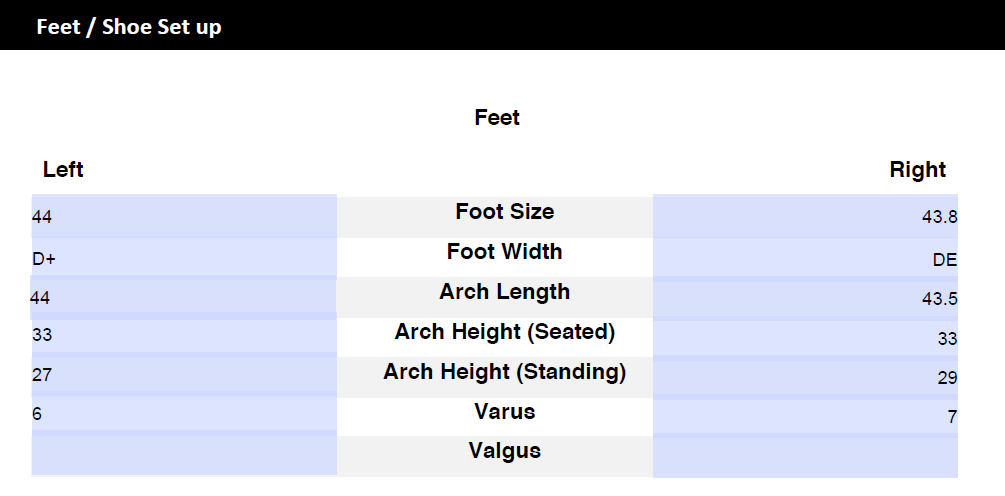This screenshot has width=1005, height=496.
Task: Select the left Arch Height (Standing) field 27
Action: (184, 374)
